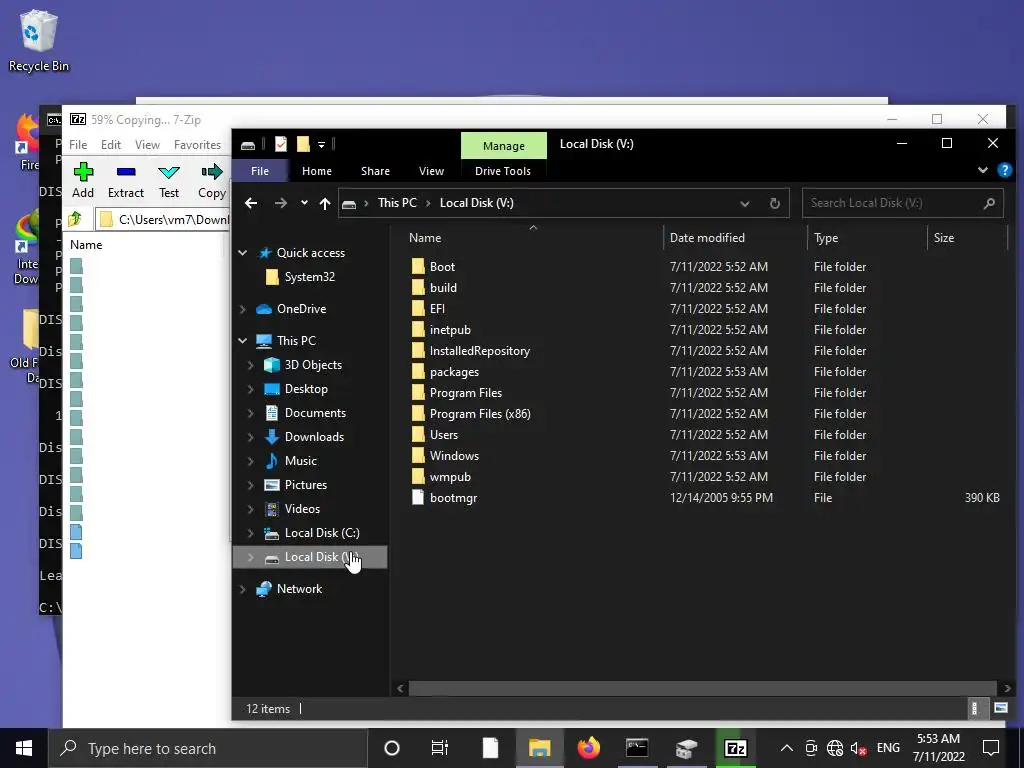Open File Explorer taskbar icon
1024x768 pixels.
point(539,748)
